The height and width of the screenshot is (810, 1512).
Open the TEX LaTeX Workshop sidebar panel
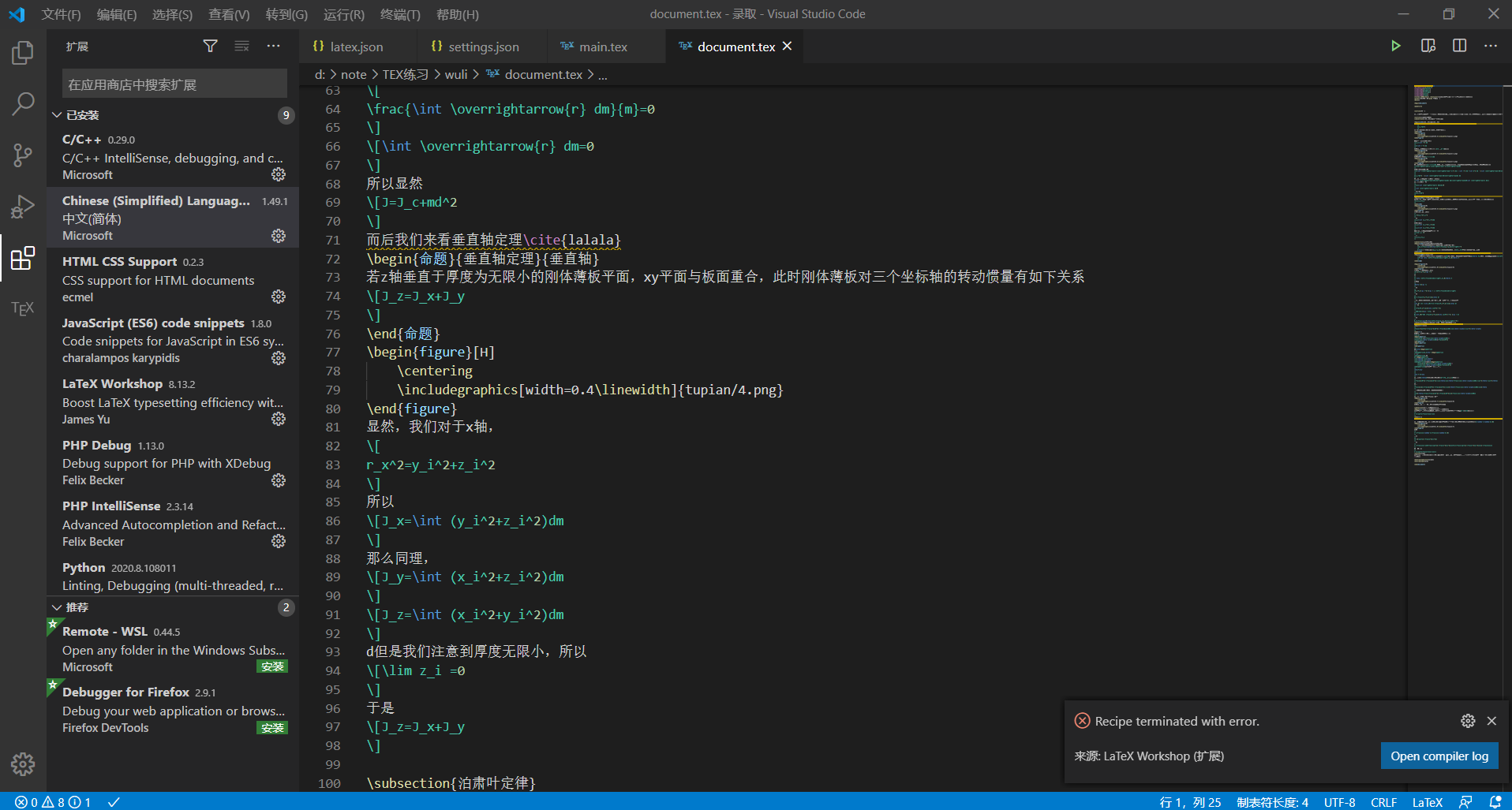[x=22, y=308]
